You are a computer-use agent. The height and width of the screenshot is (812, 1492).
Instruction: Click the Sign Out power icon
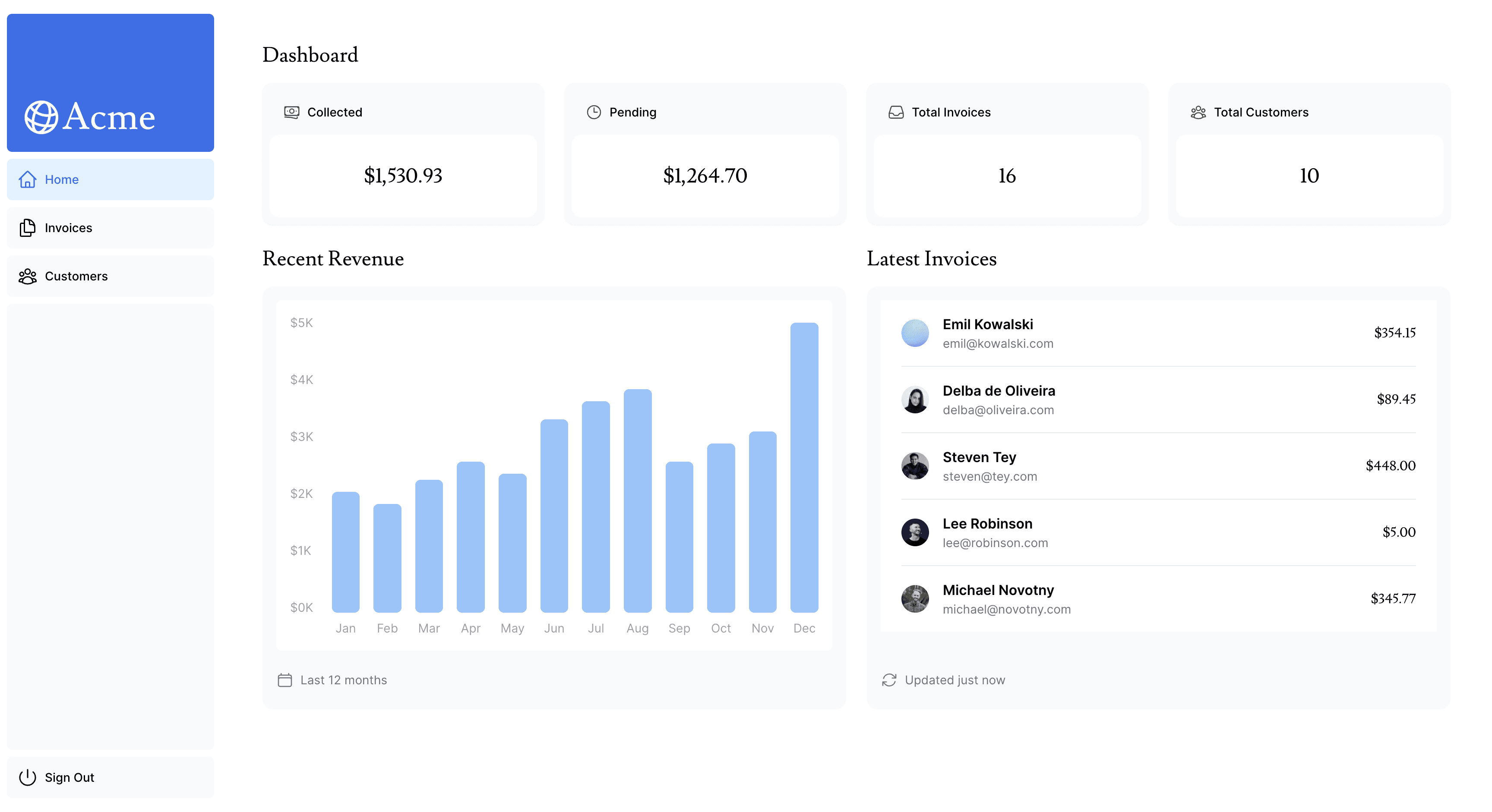pyautogui.click(x=27, y=777)
